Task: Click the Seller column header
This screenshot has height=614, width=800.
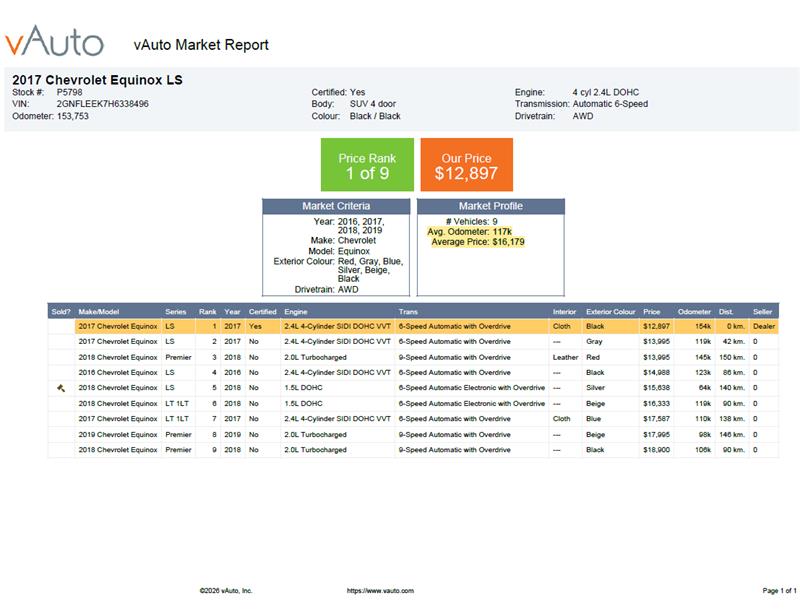Action: coord(762,311)
